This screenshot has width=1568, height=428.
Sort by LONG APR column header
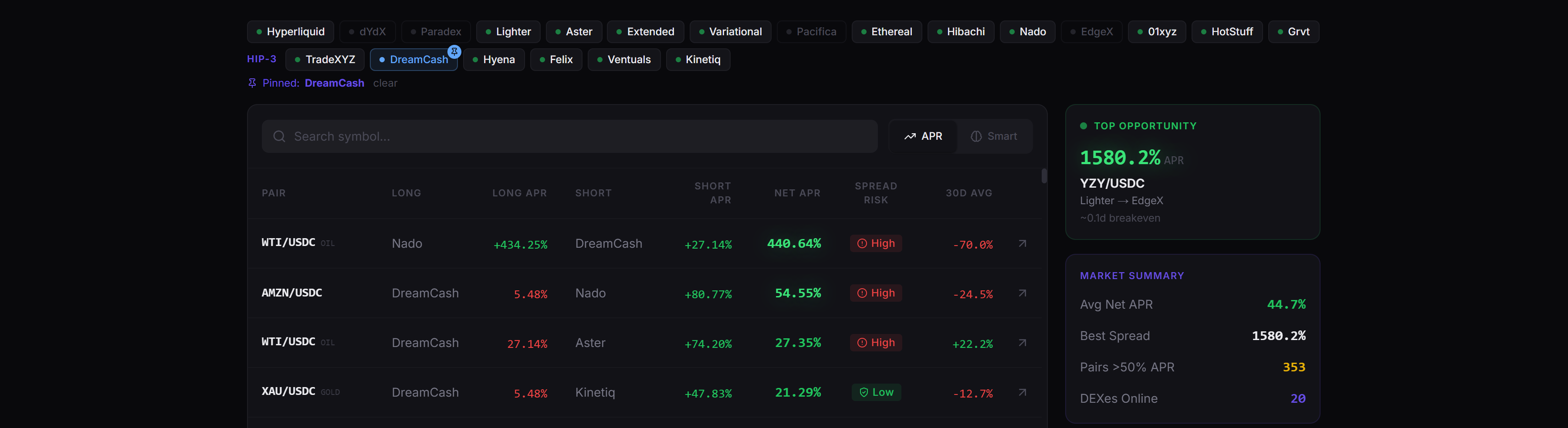coord(520,193)
